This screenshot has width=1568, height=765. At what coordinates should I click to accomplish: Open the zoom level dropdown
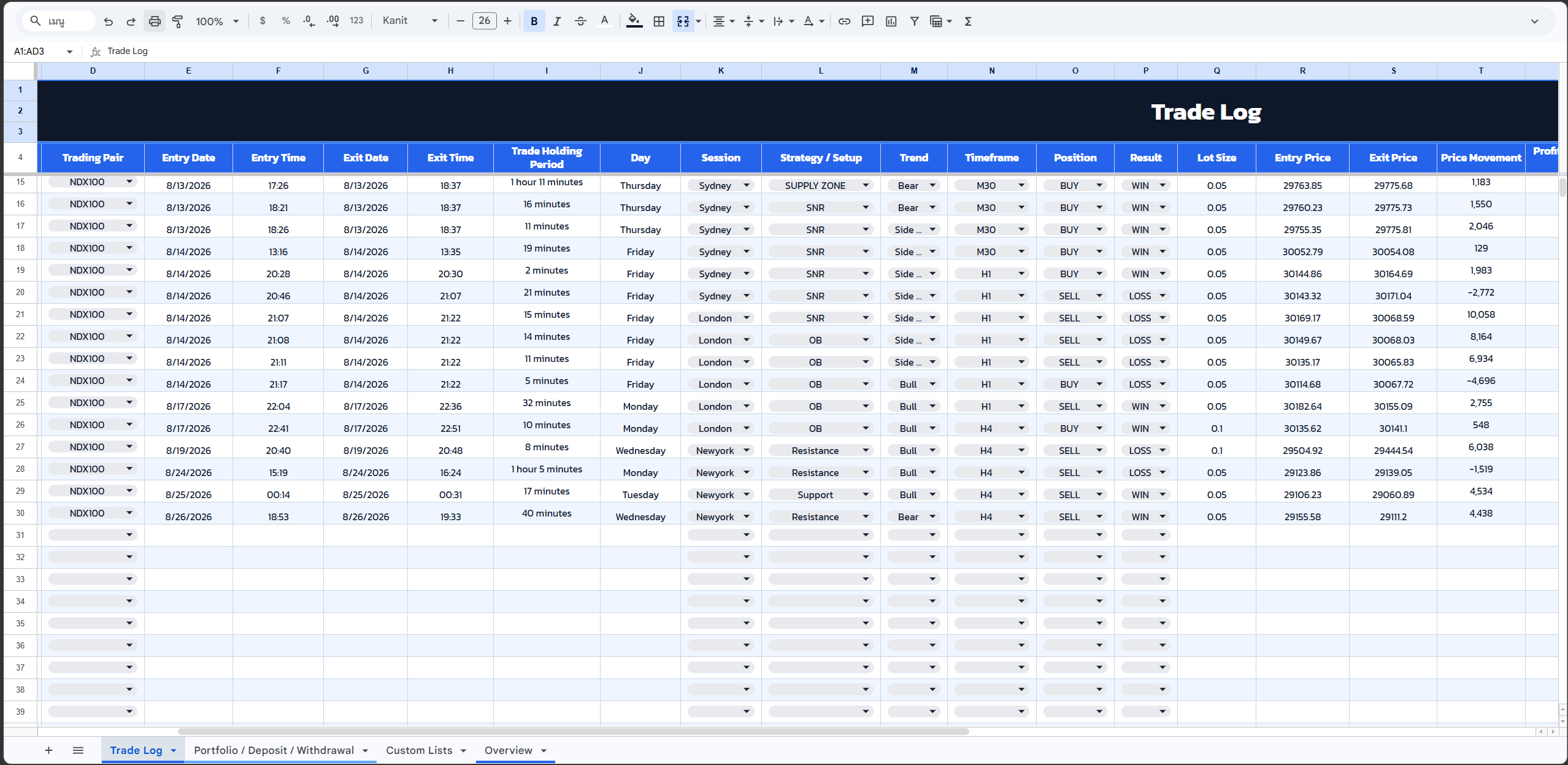[217, 21]
